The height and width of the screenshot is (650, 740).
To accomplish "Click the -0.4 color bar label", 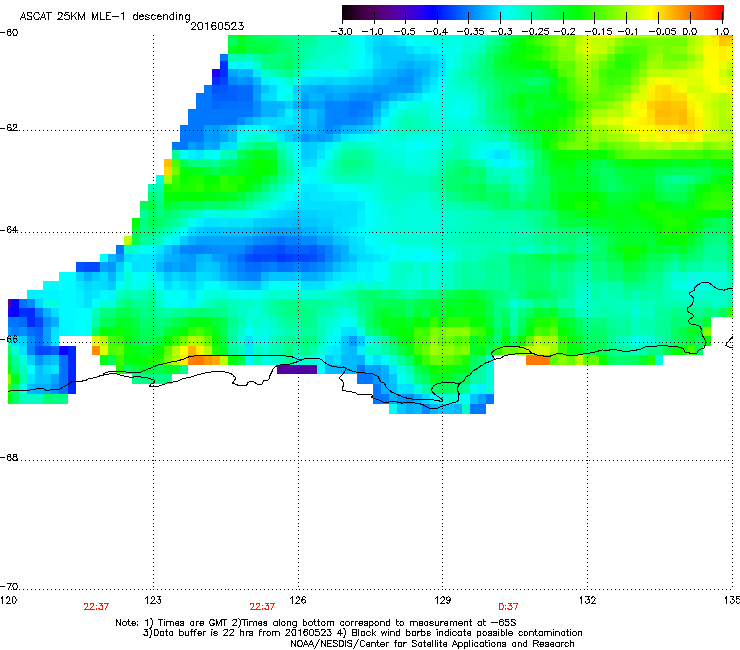I will pyautogui.click(x=437, y=31).
